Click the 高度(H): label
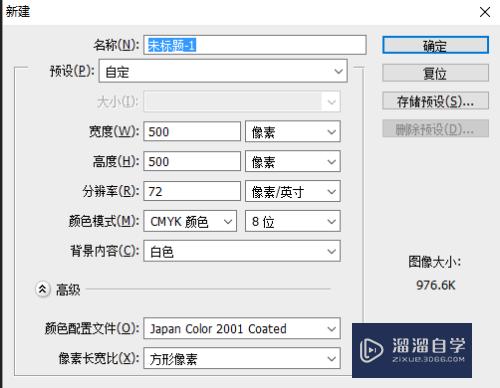This screenshot has height=388, width=500. tap(116, 161)
